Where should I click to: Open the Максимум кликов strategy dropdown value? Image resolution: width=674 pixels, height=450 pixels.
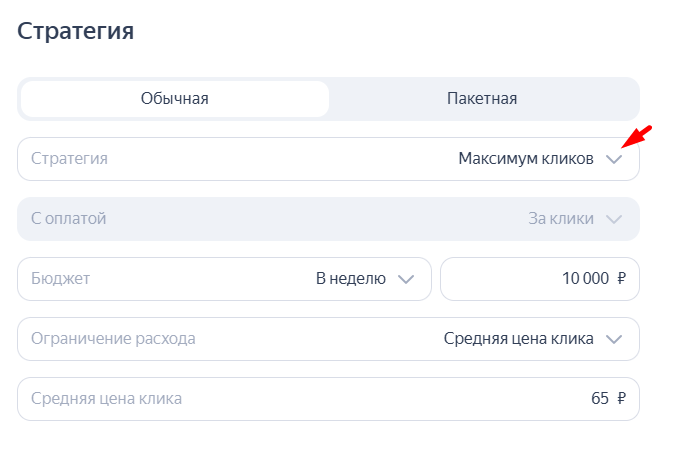click(x=525, y=159)
